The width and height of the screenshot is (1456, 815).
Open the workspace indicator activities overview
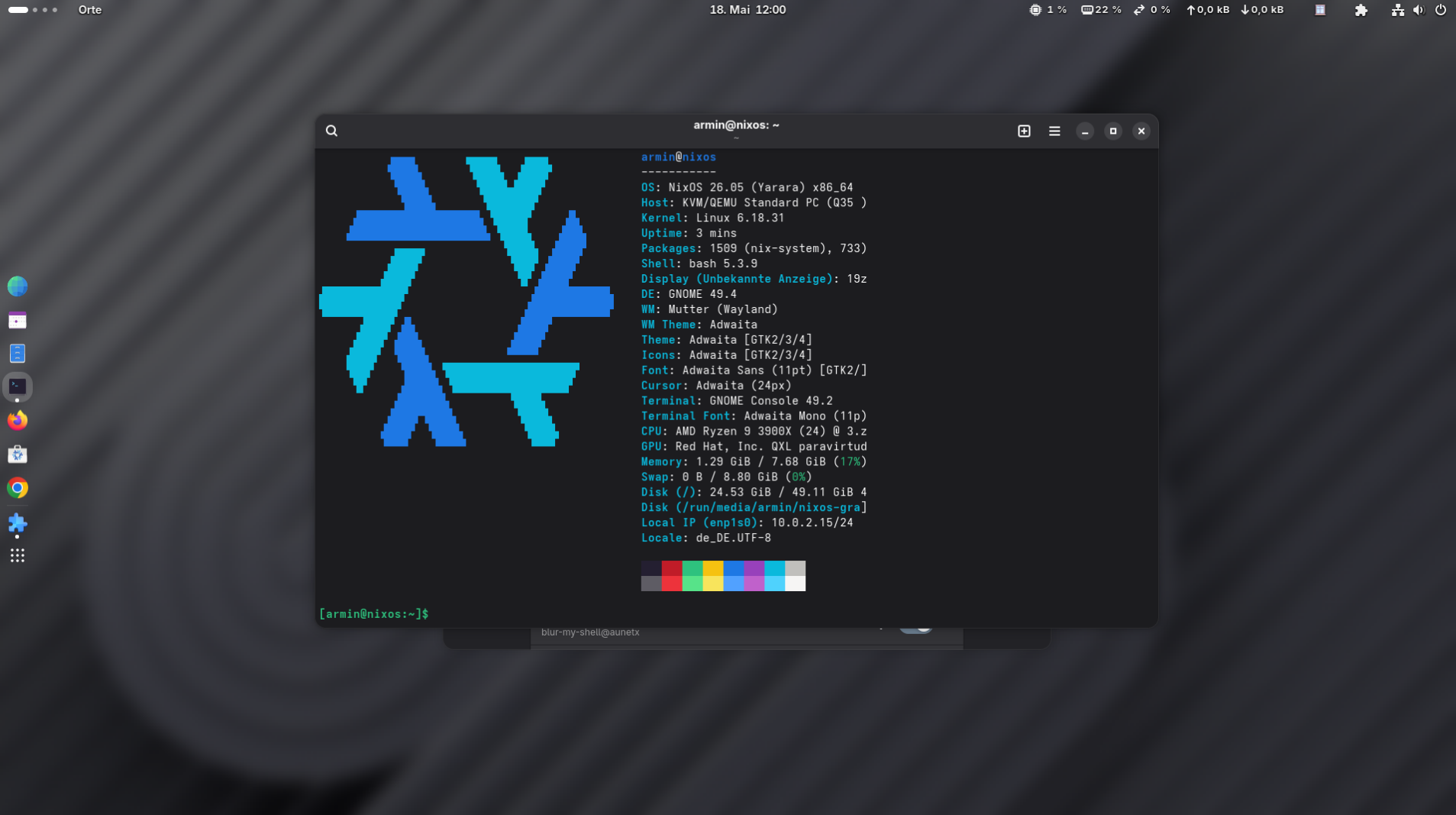[33, 10]
